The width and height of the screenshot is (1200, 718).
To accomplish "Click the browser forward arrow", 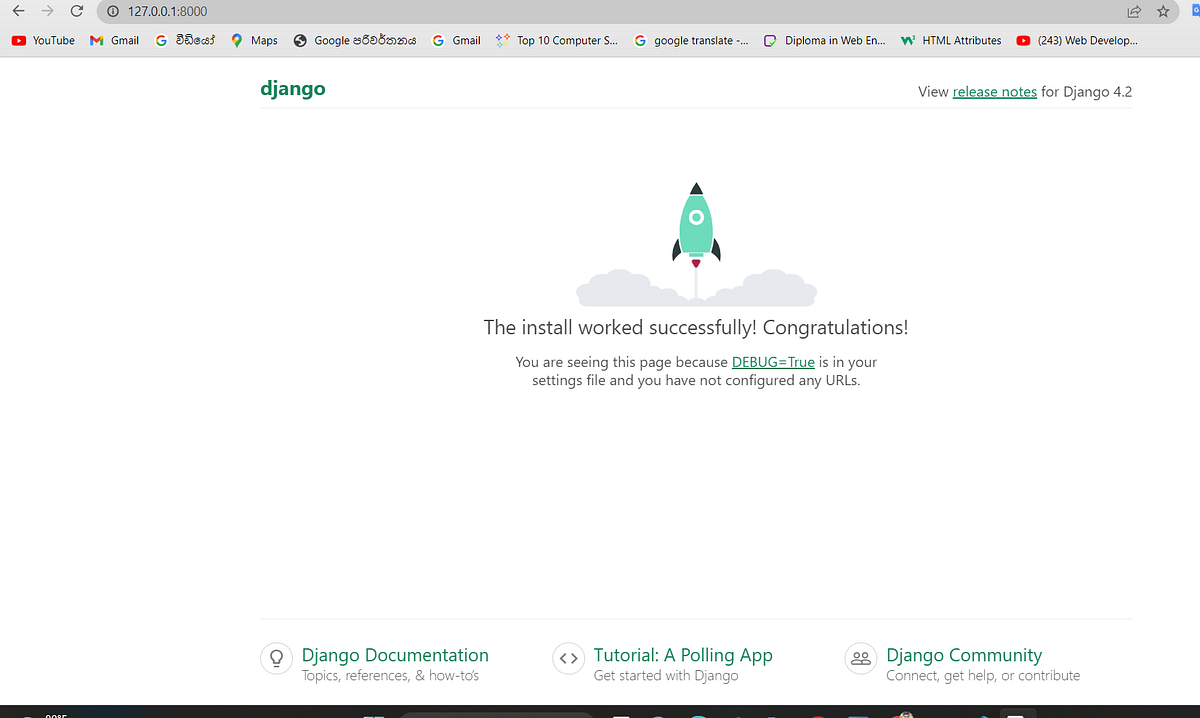I will click(48, 11).
